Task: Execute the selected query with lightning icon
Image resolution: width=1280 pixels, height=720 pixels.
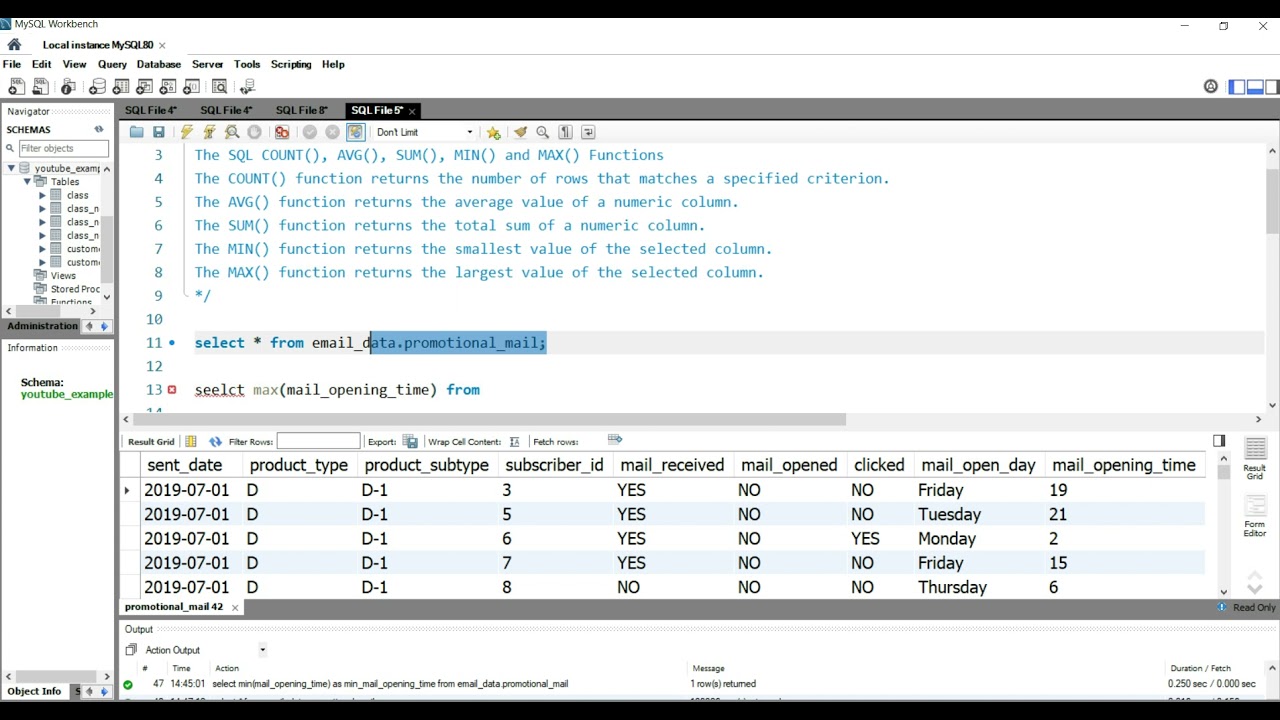Action: 186,132
